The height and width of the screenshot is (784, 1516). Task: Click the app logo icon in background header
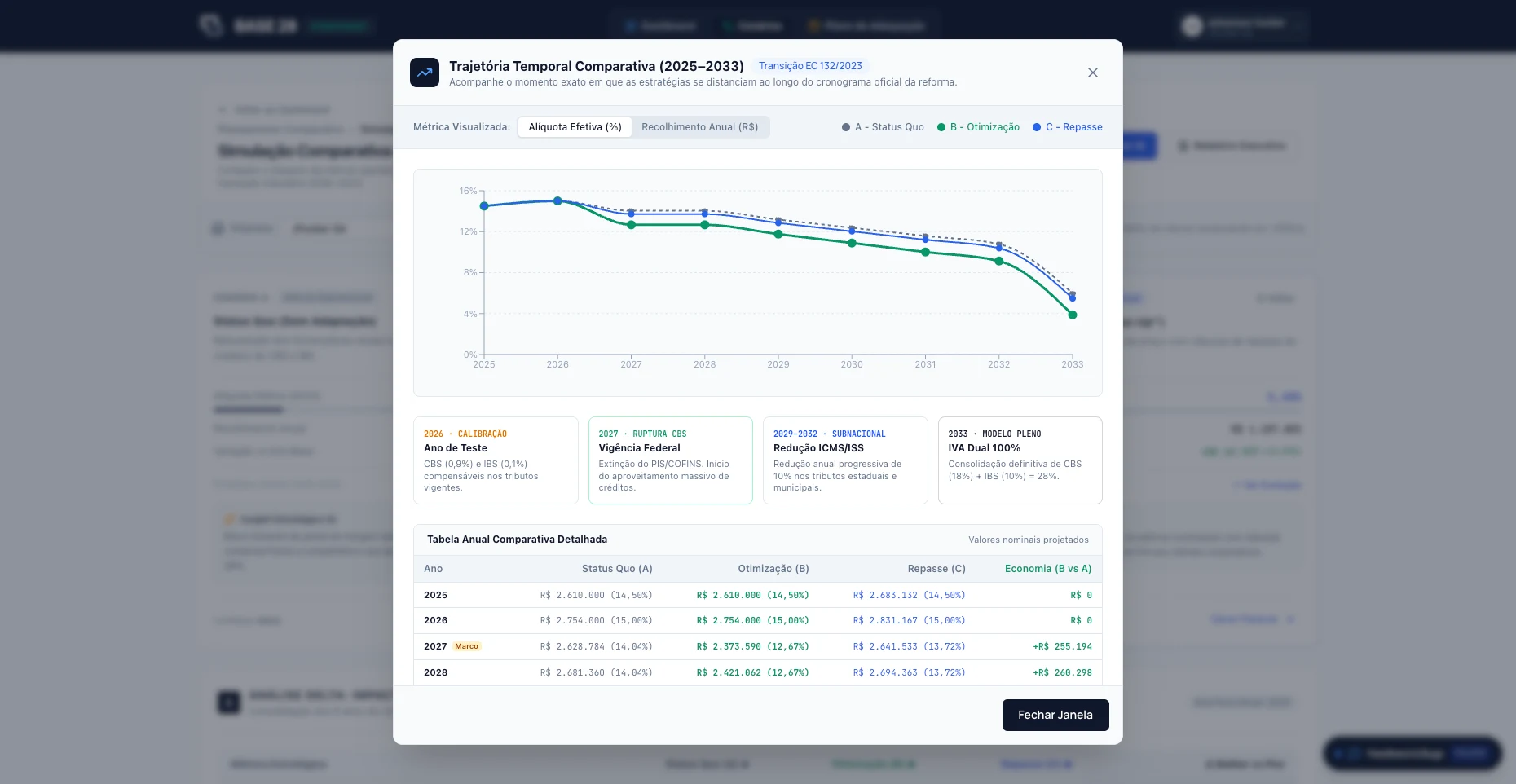[211, 25]
